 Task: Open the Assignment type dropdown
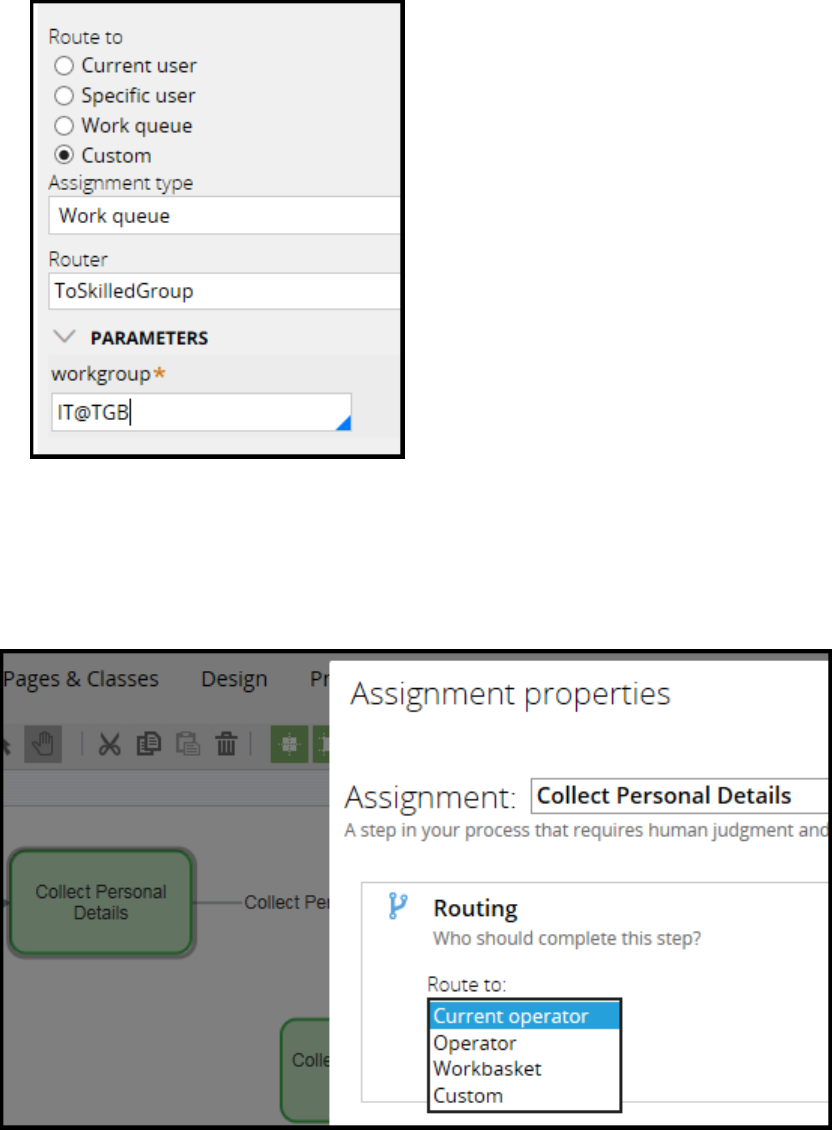tap(225, 216)
